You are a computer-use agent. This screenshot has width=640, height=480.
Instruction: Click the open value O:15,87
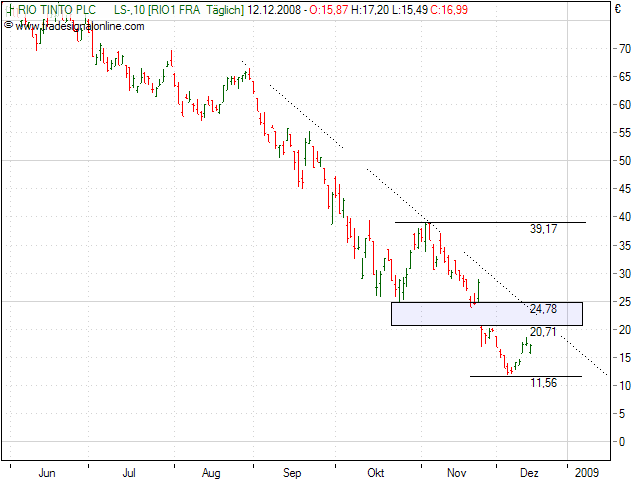click(329, 10)
